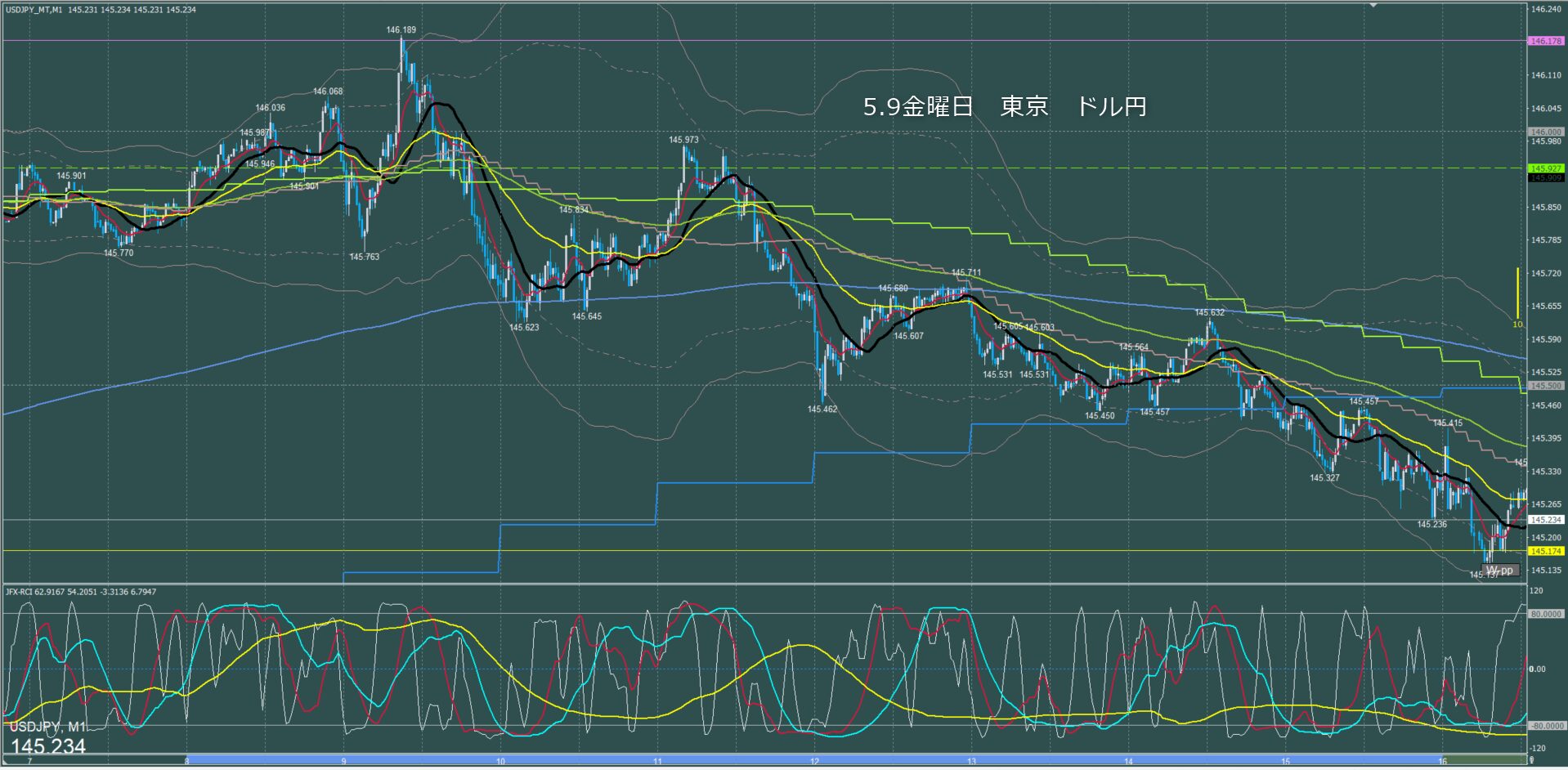Click the large USDJPY, M1 watermark label
This screenshot has width=1568, height=770.
pyautogui.click(x=47, y=727)
